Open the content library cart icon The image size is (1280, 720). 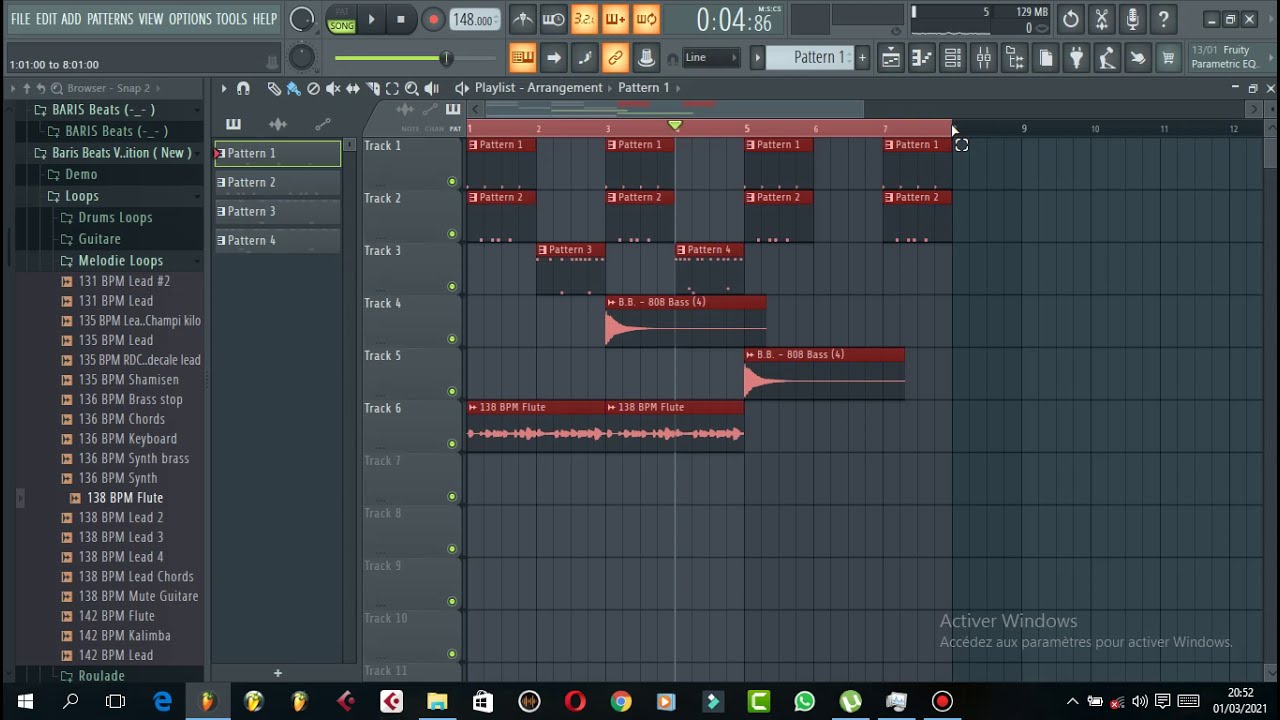pyautogui.click(x=1168, y=58)
